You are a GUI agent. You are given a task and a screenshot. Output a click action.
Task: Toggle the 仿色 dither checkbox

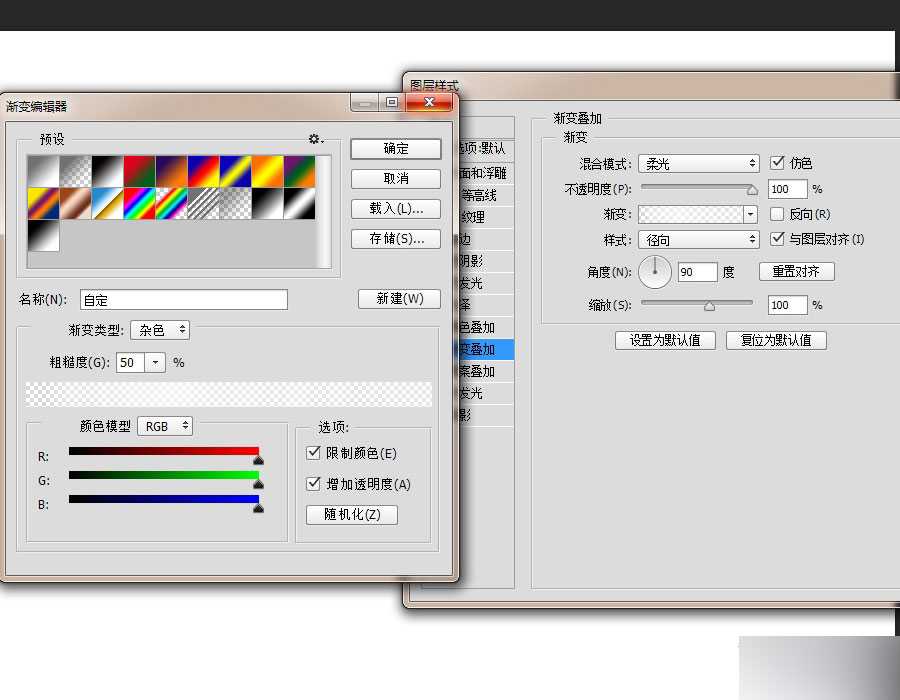[777, 162]
